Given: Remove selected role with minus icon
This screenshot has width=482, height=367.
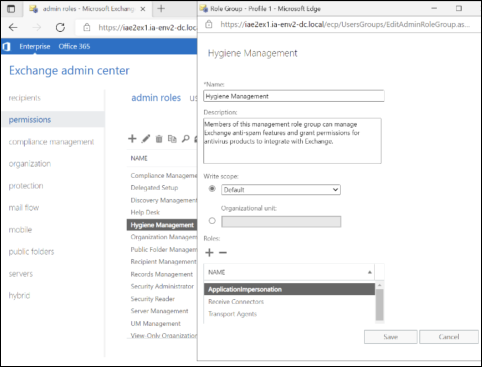Looking at the screenshot, I should pyautogui.click(x=223, y=253).
